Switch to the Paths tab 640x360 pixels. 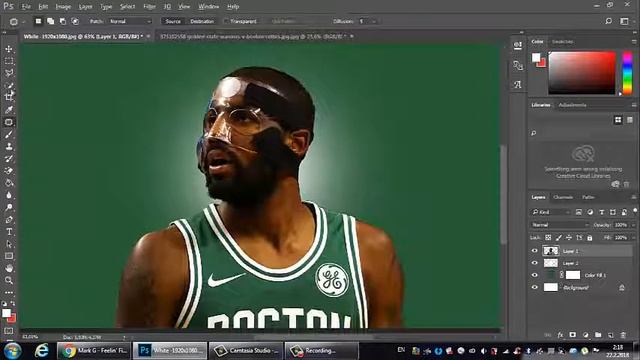pos(588,197)
